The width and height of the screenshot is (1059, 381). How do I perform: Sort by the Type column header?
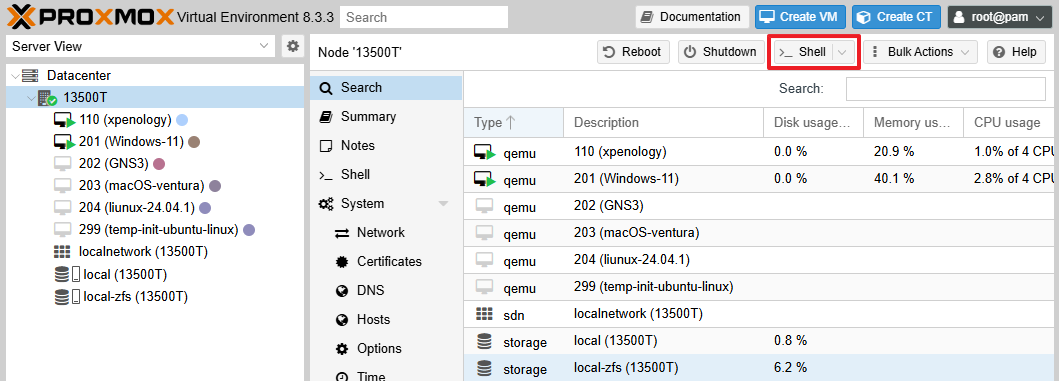pyautogui.click(x=513, y=123)
